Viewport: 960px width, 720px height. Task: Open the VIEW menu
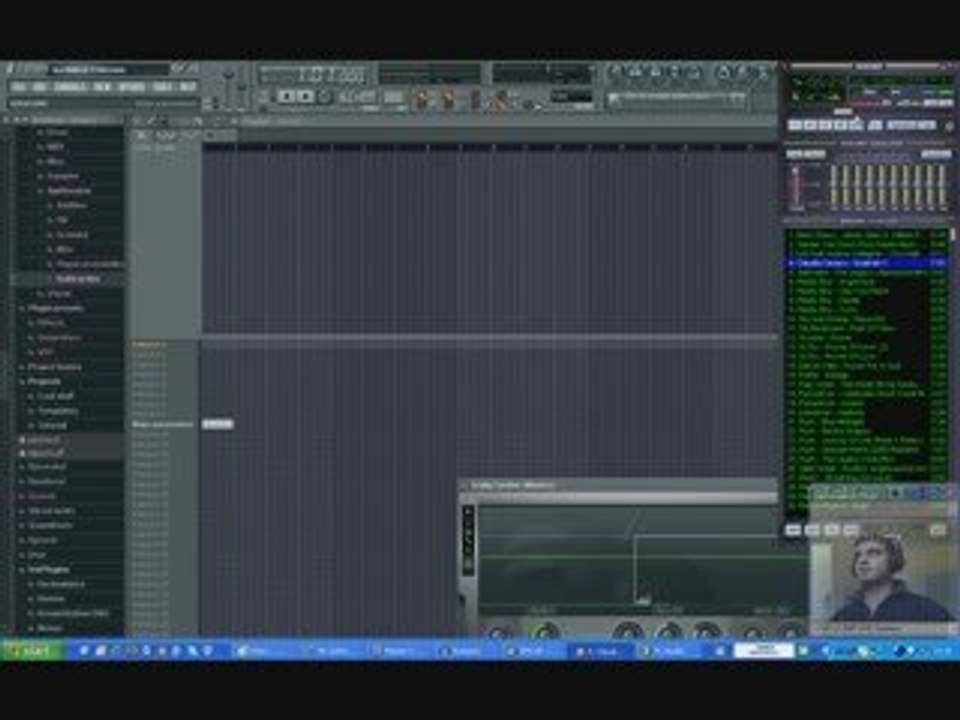(x=102, y=87)
